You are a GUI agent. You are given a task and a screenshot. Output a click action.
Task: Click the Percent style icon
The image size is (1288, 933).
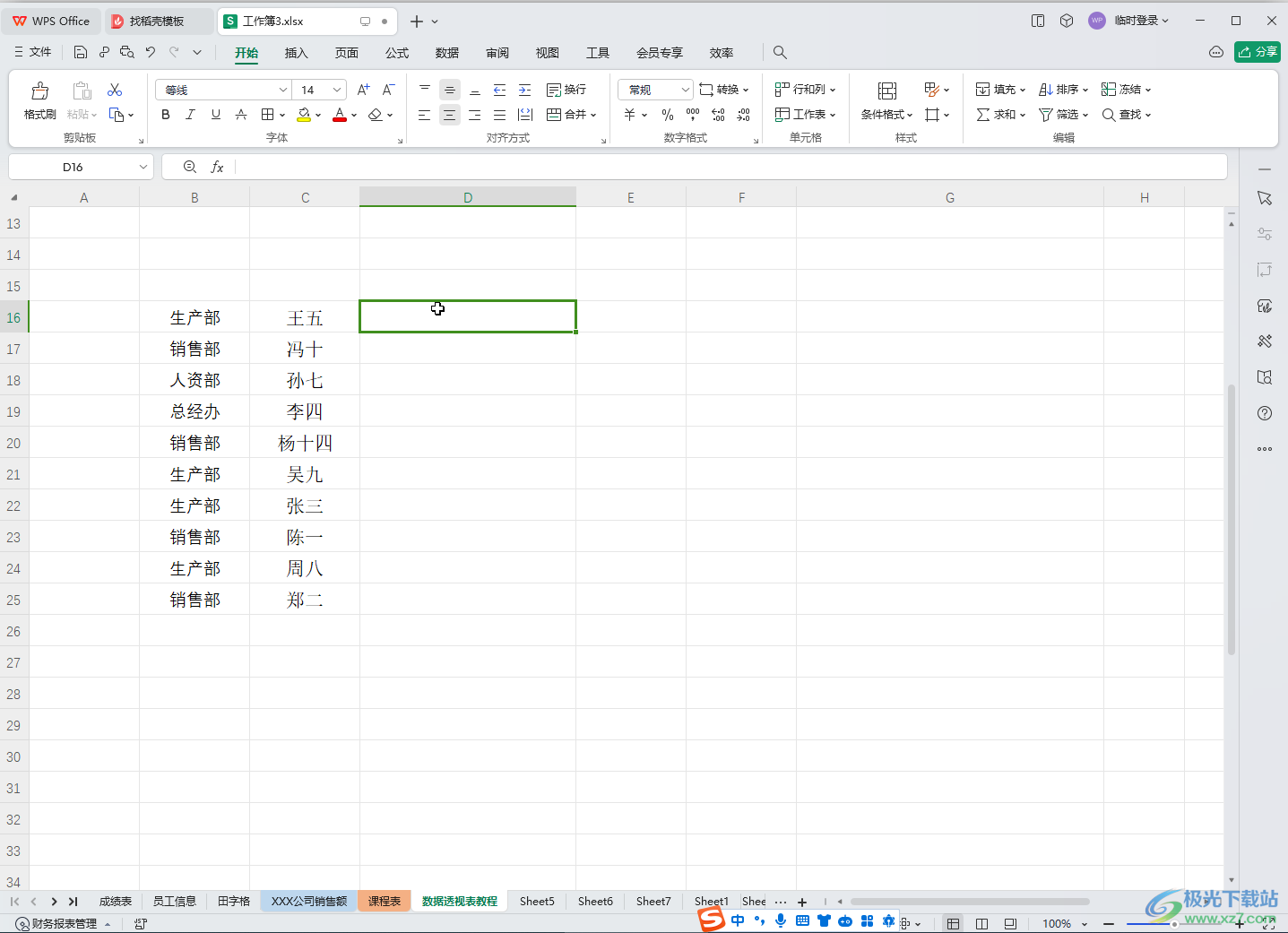[668, 115]
